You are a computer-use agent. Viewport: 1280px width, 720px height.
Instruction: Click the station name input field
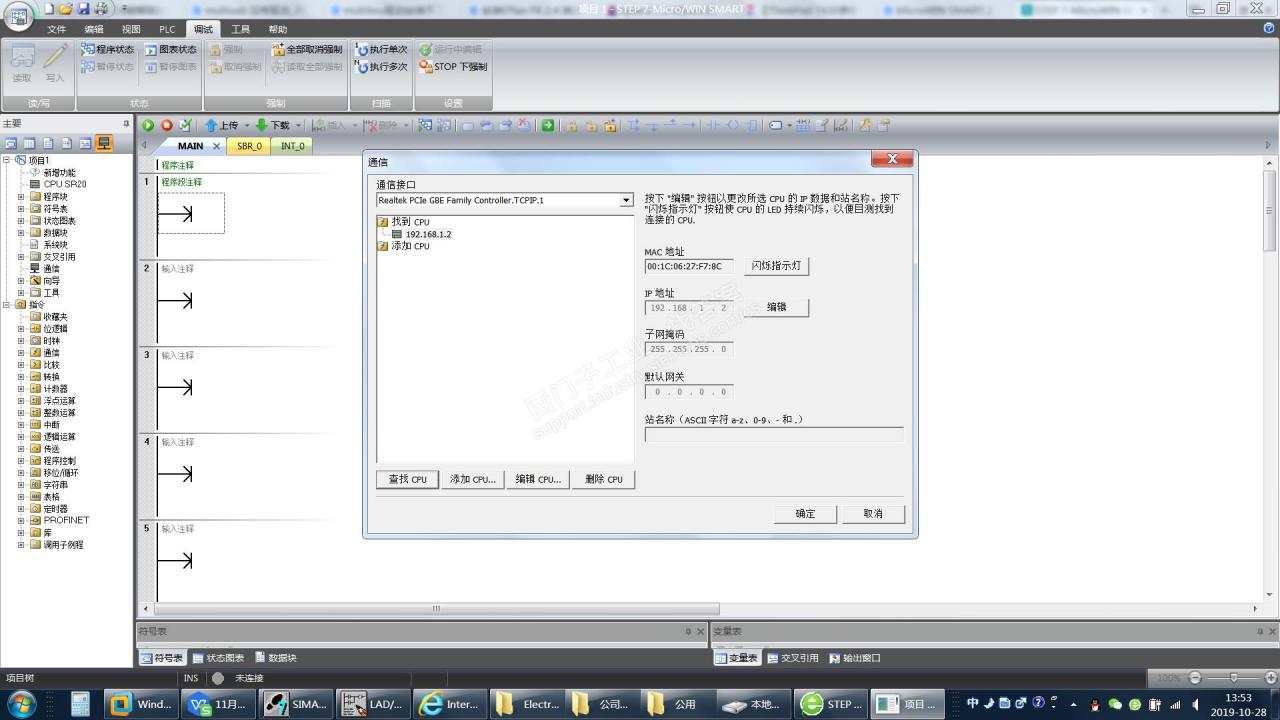774,435
